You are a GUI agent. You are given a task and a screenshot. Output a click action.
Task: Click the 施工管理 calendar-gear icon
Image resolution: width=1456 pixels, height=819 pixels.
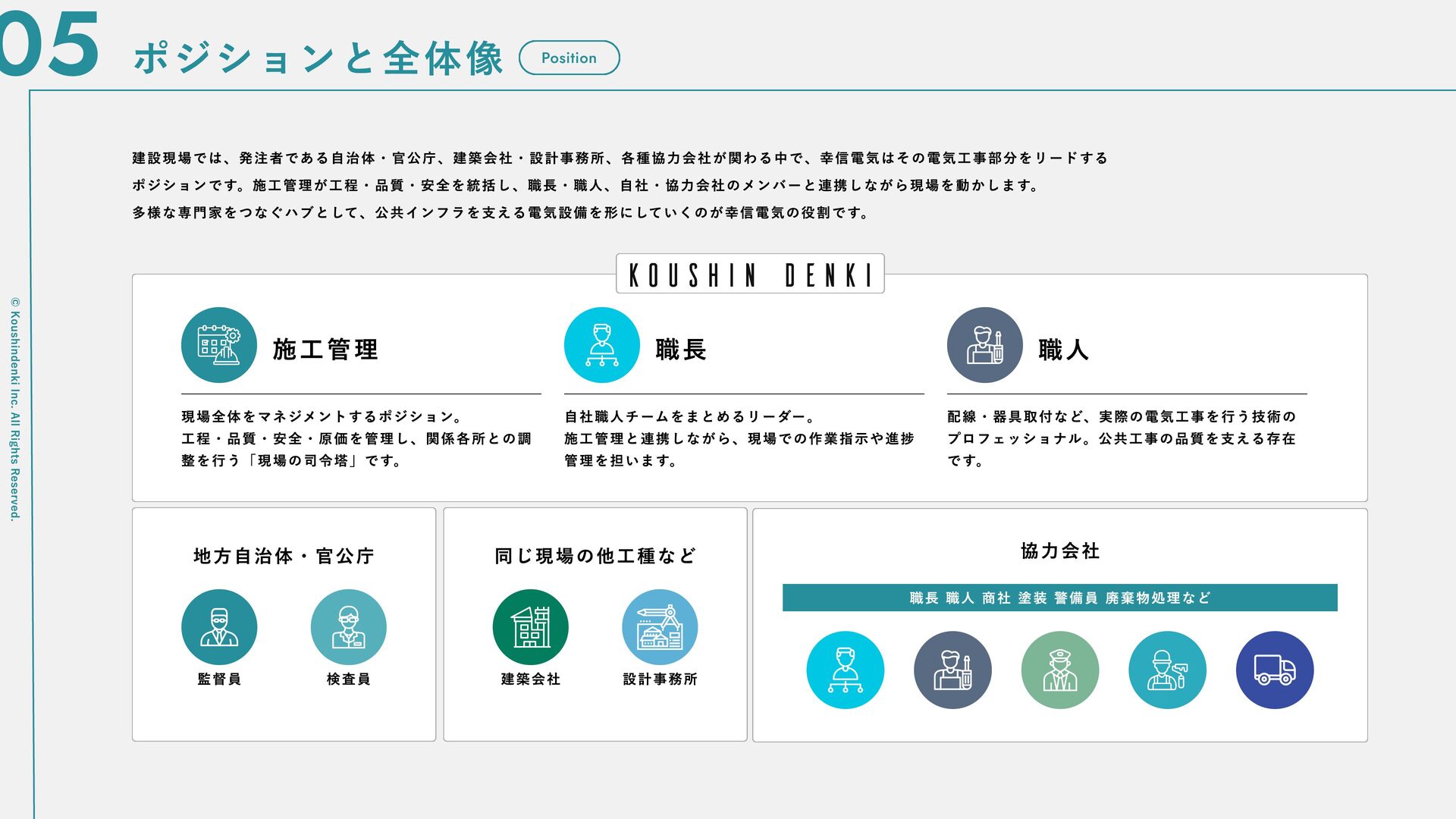(218, 345)
